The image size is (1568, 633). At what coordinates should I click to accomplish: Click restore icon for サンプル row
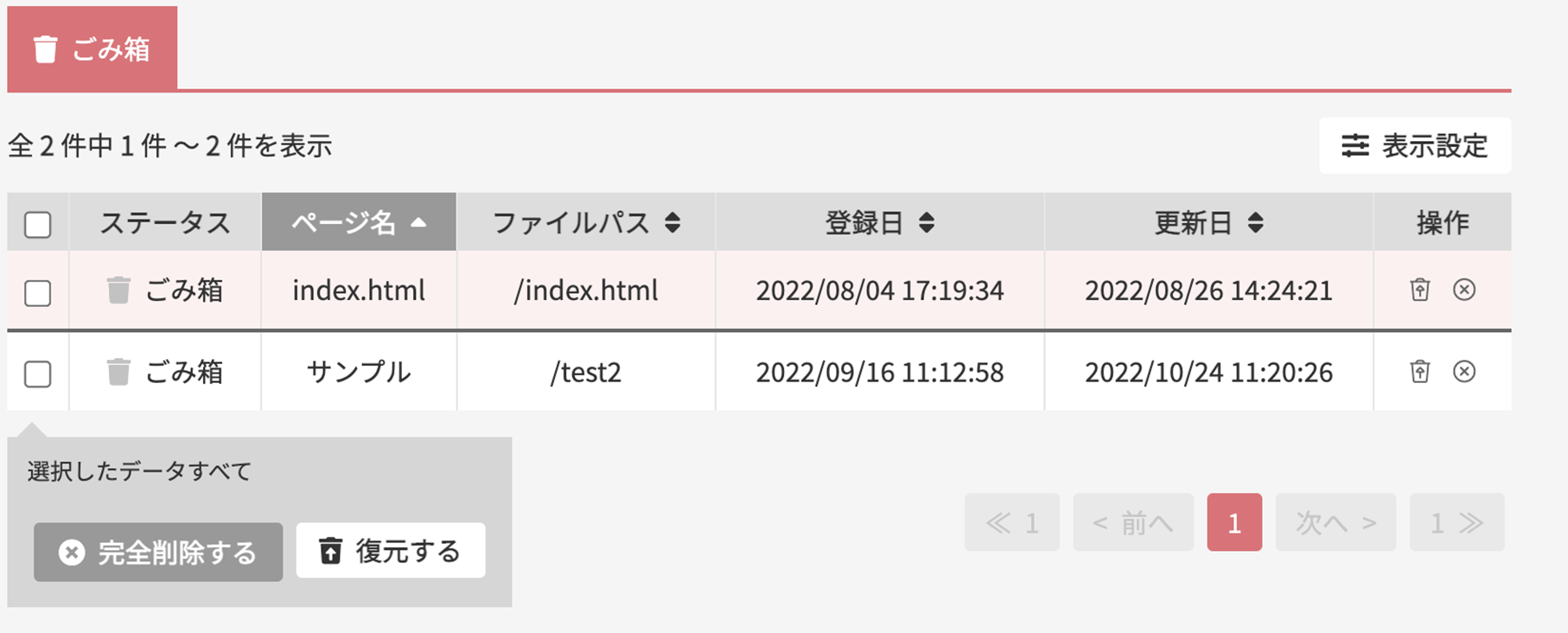click(1419, 372)
